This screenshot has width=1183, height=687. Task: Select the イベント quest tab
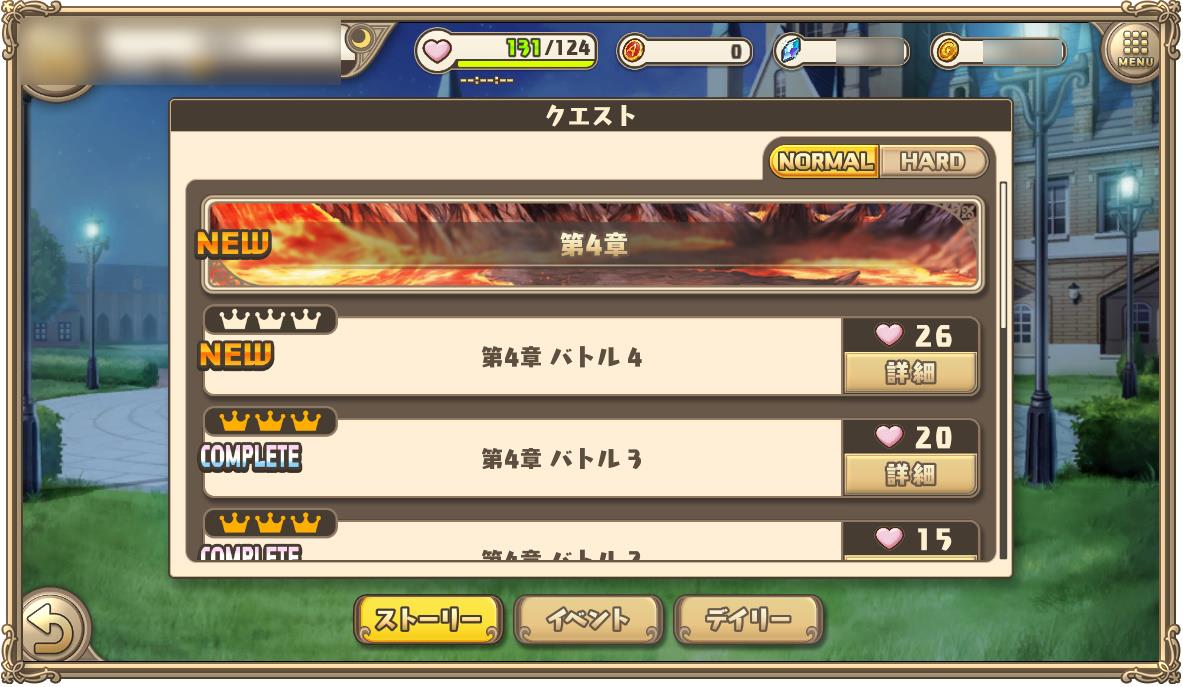588,620
